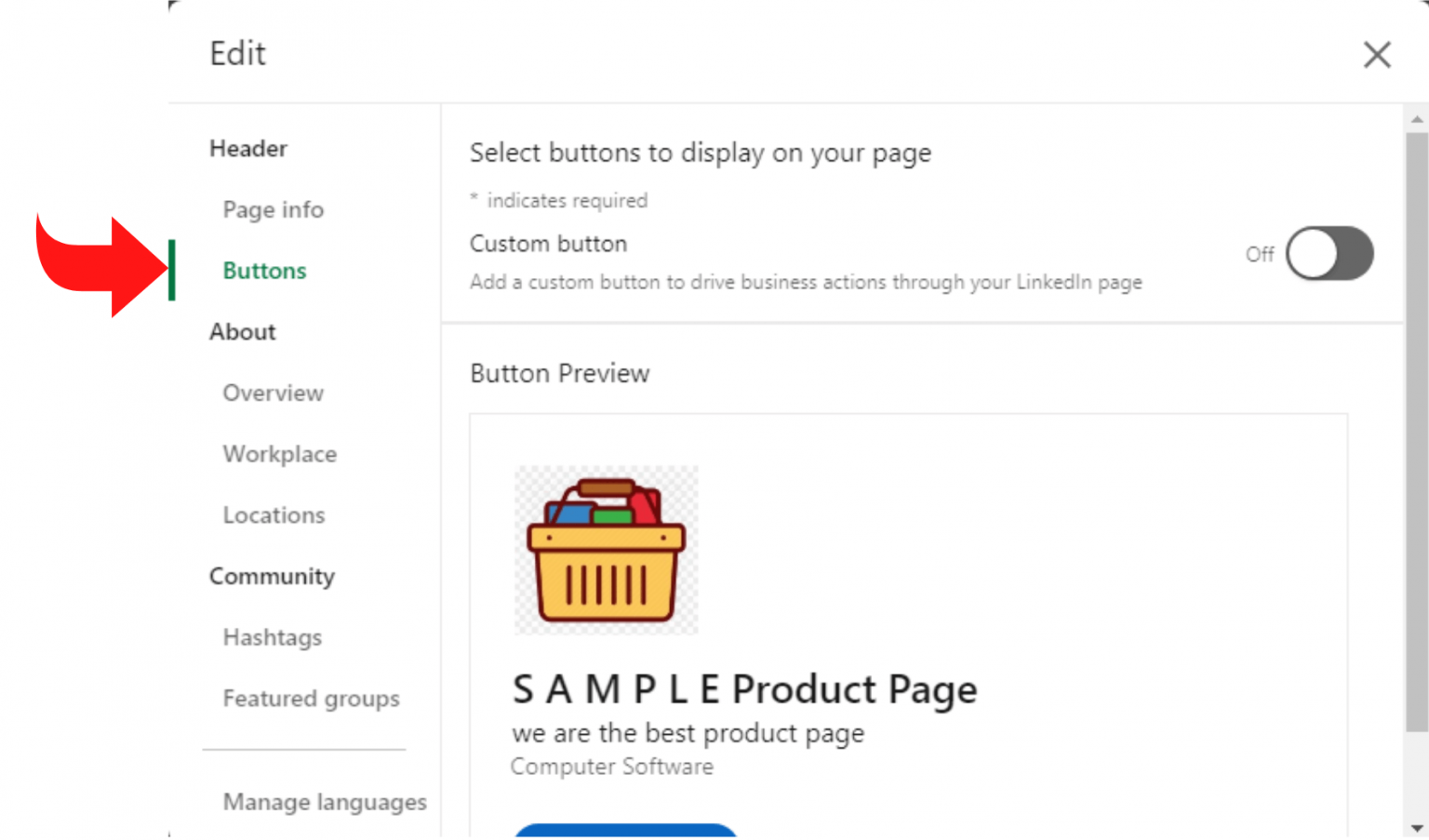This screenshot has width=1429, height=840.
Task: Open the About section
Action: tap(243, 331)
